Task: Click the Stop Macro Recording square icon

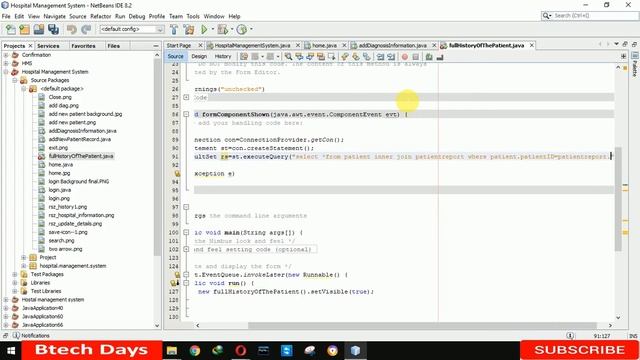Action: [x=416, y=57]
